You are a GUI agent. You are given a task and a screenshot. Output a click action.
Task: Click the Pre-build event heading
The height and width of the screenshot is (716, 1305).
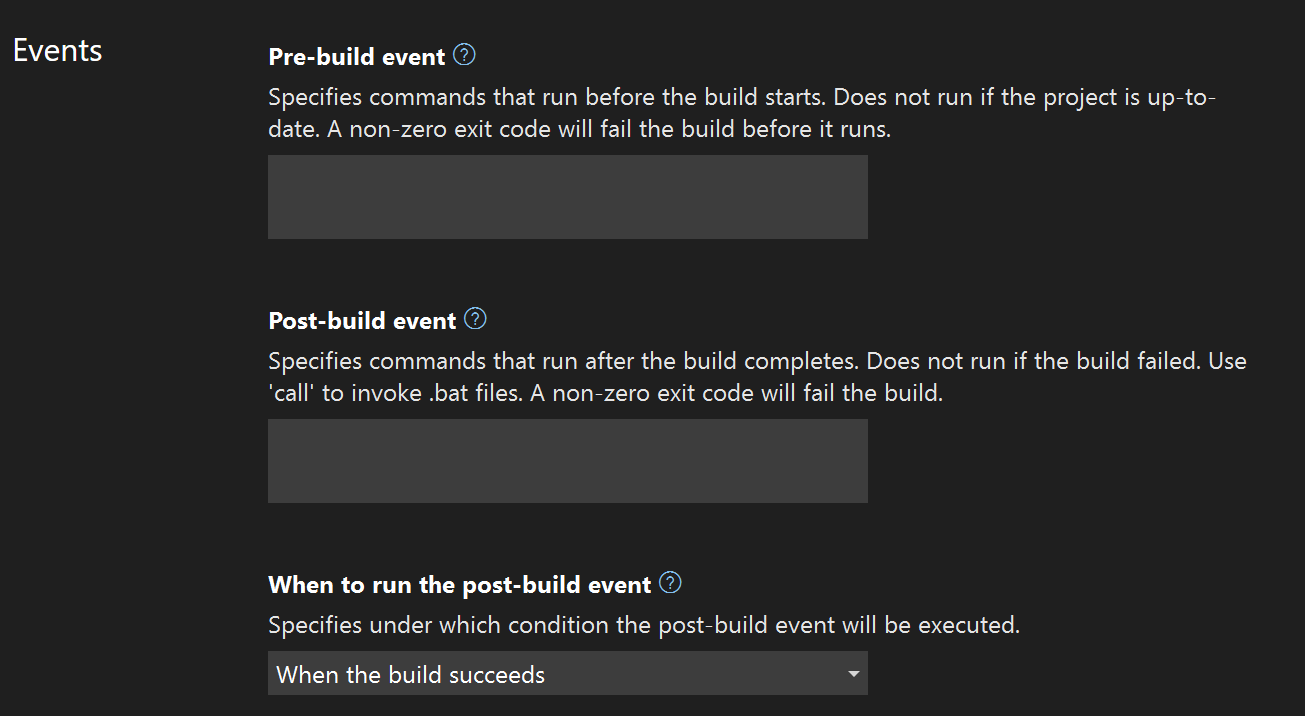(x=355, y=56)
